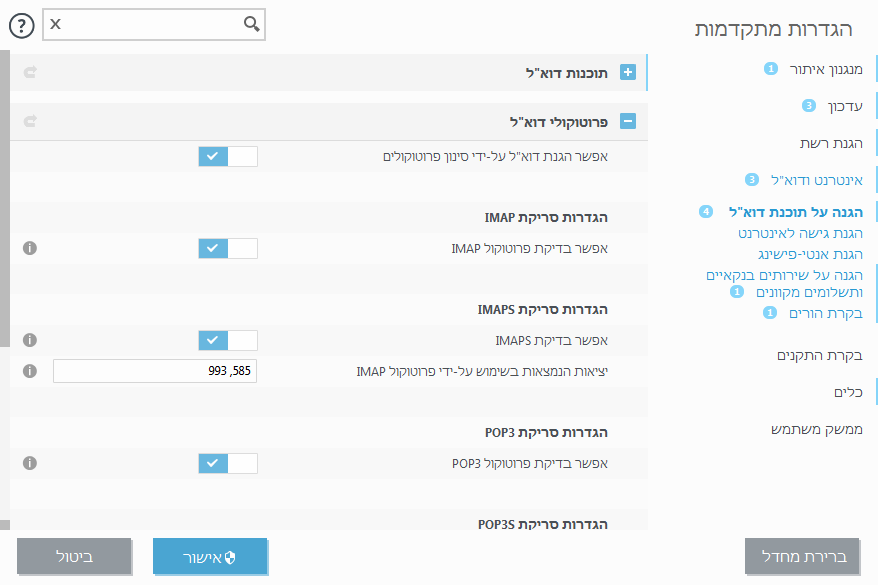
Task: Collapse the פרוטוקולי דוא"ל section
Action: click(628, 118)
